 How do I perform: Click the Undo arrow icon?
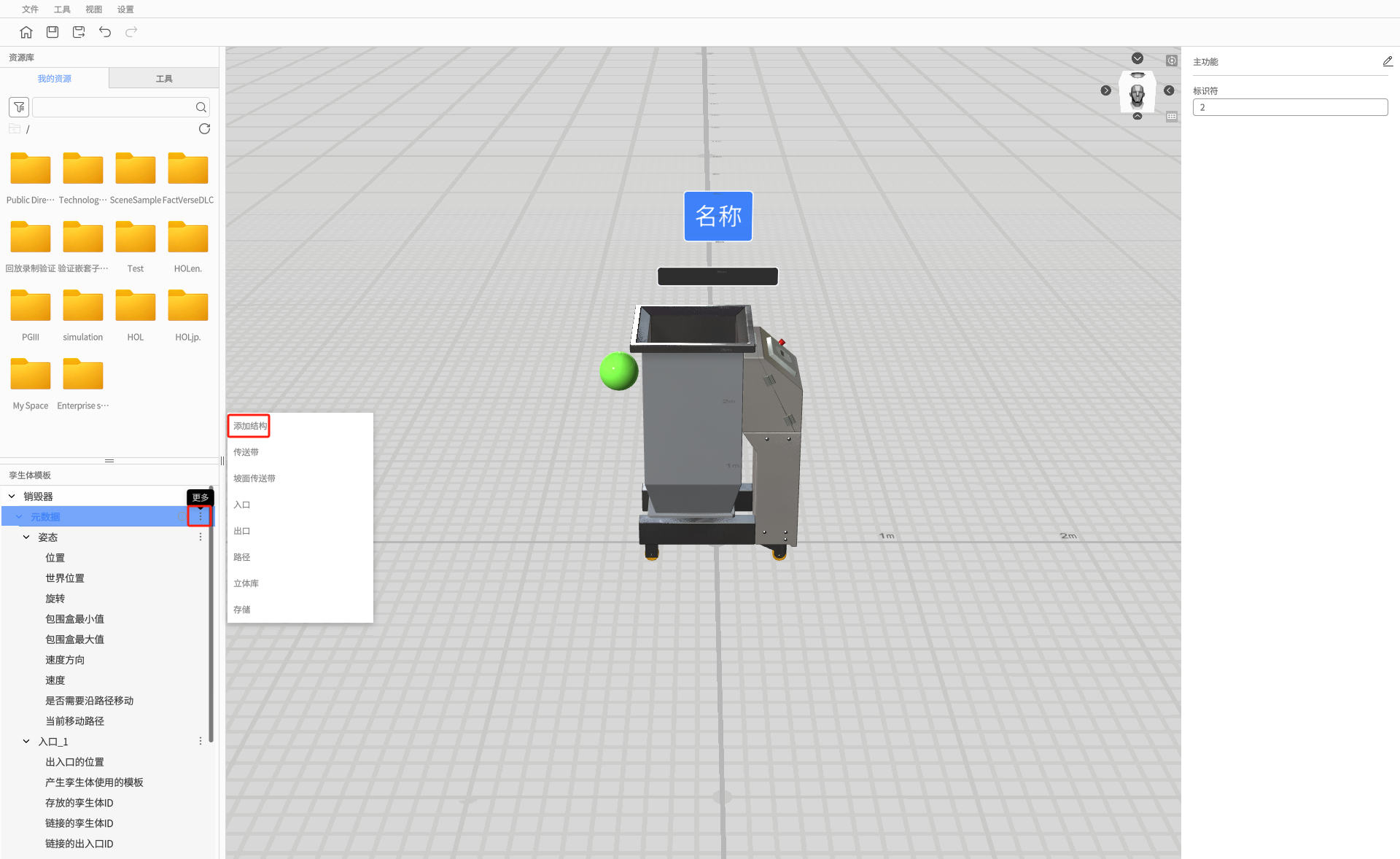pos(105,32)
